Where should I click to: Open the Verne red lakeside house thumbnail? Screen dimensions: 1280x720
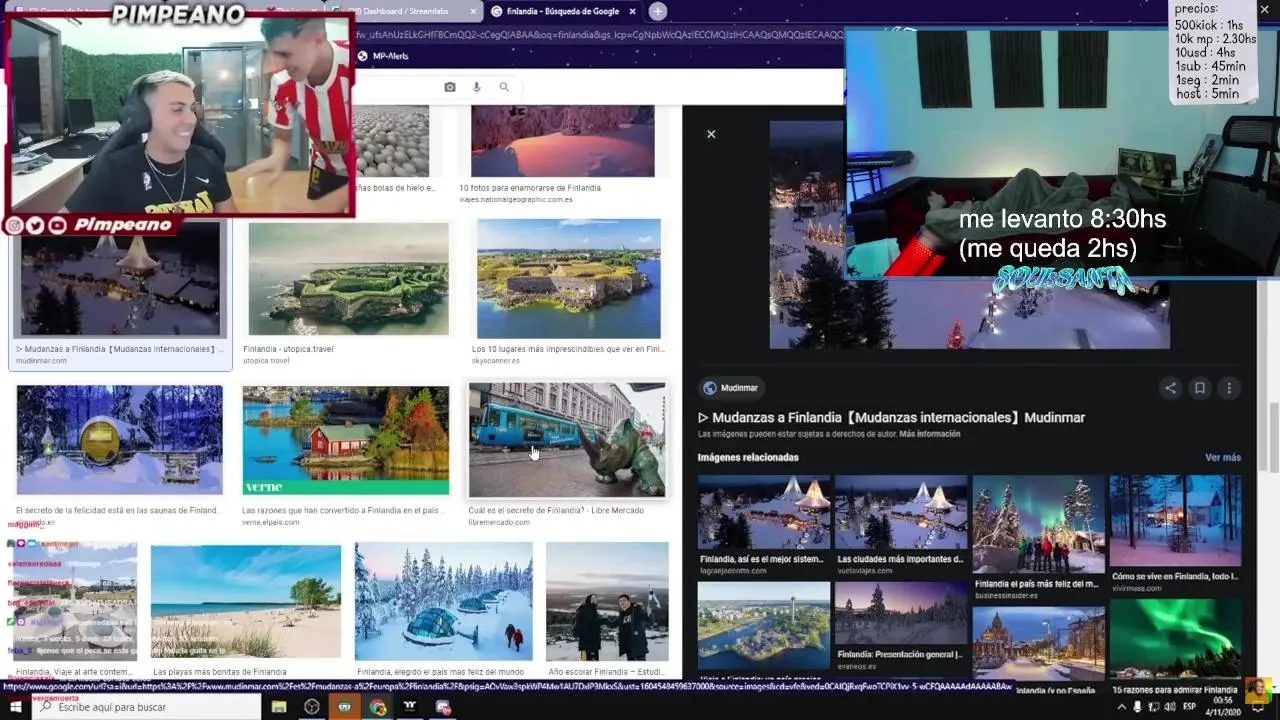346,440
